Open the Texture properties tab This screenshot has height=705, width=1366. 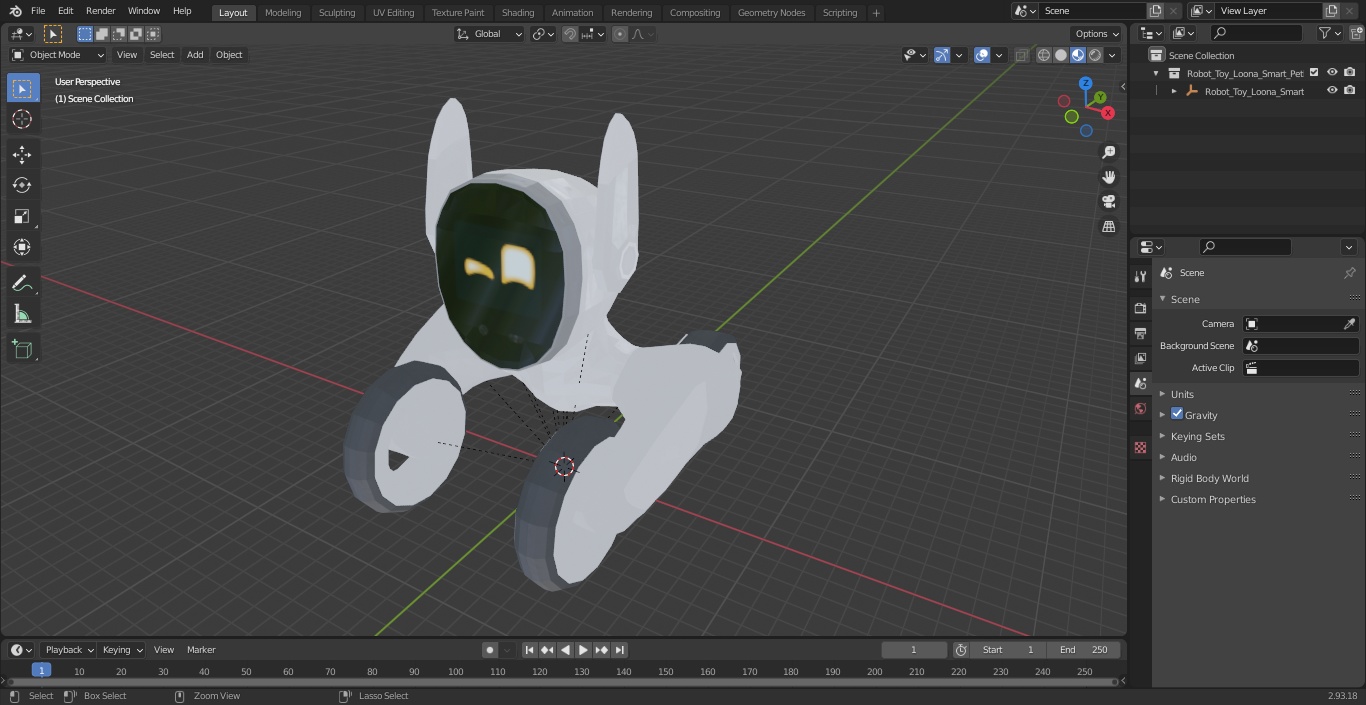tap(1140, 447)
